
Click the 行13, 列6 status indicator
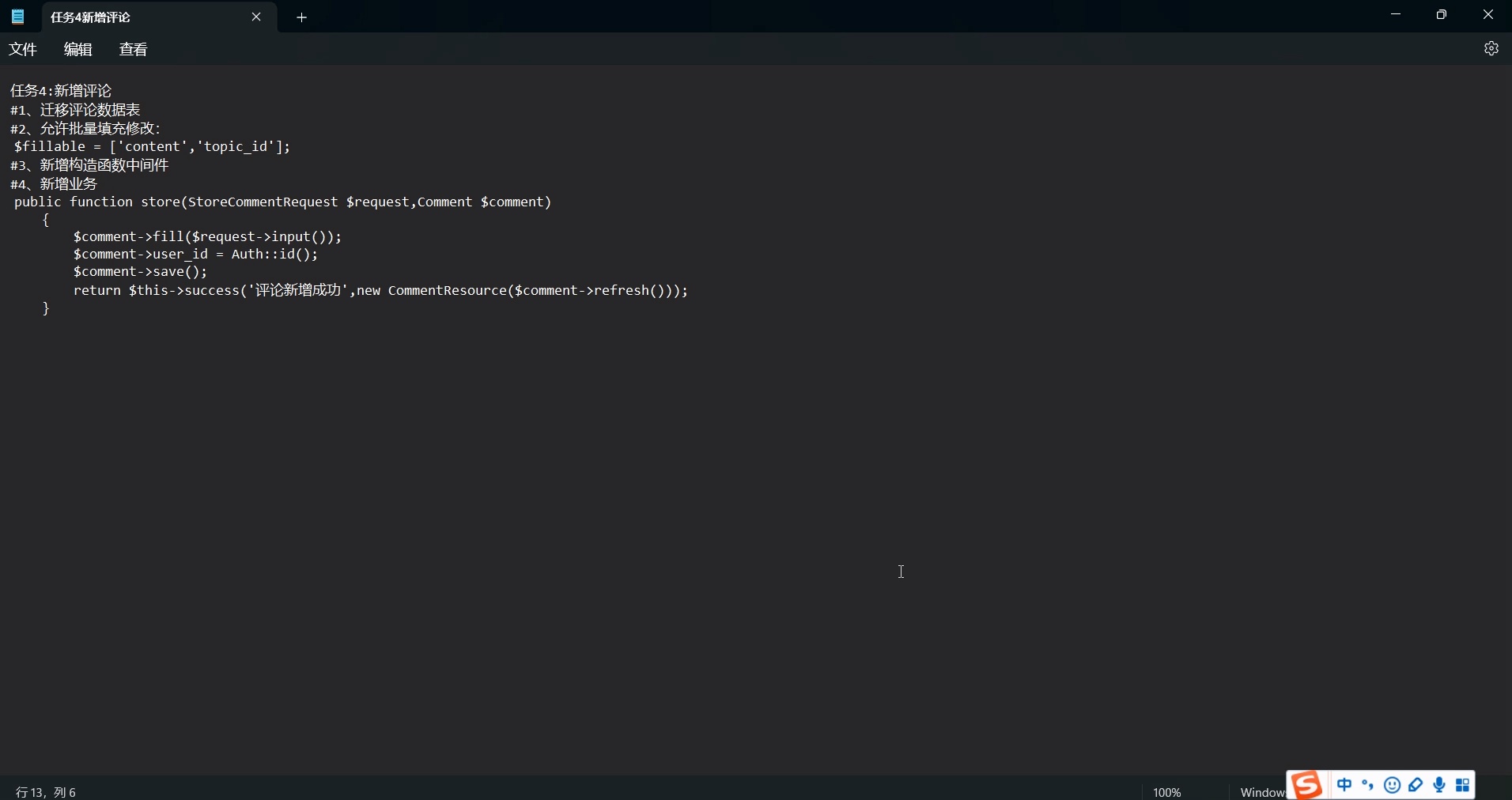coord(45,791)
